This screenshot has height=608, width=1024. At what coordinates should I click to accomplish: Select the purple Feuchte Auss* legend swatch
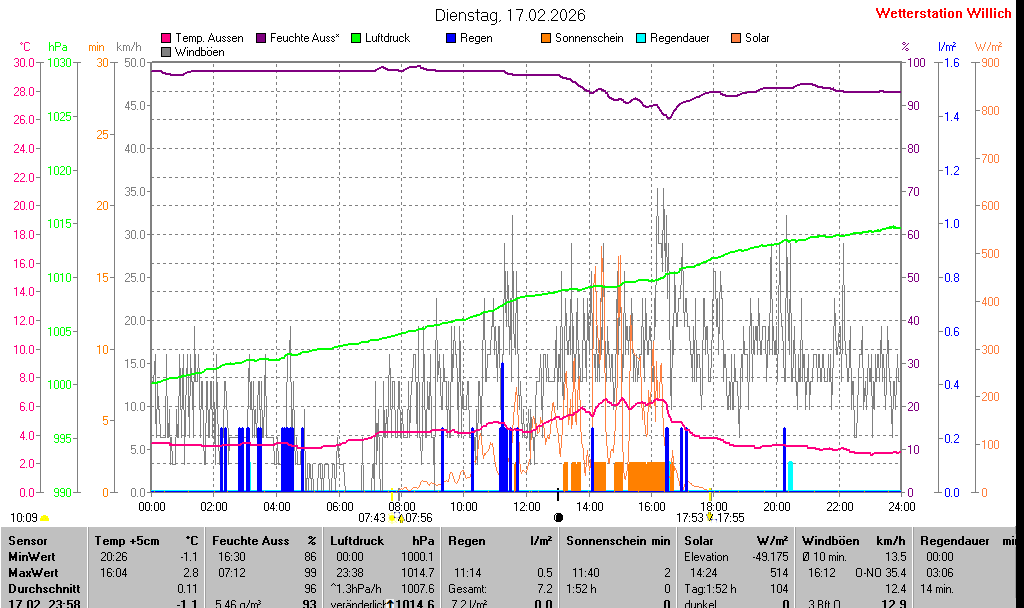(x=262, y=38)
